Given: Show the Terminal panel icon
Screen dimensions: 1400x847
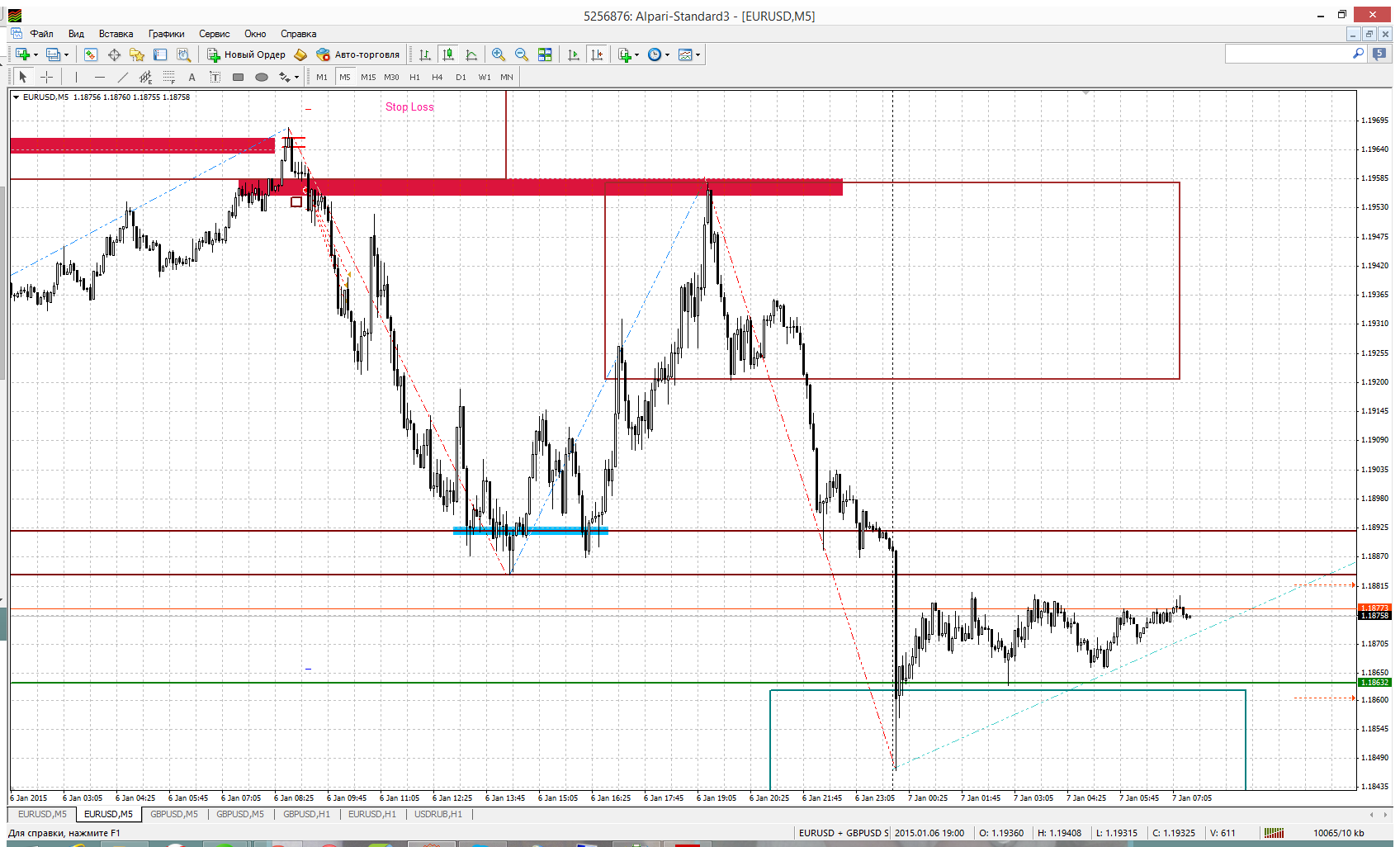Looking at the screenshot, I should tap(160, 54).
